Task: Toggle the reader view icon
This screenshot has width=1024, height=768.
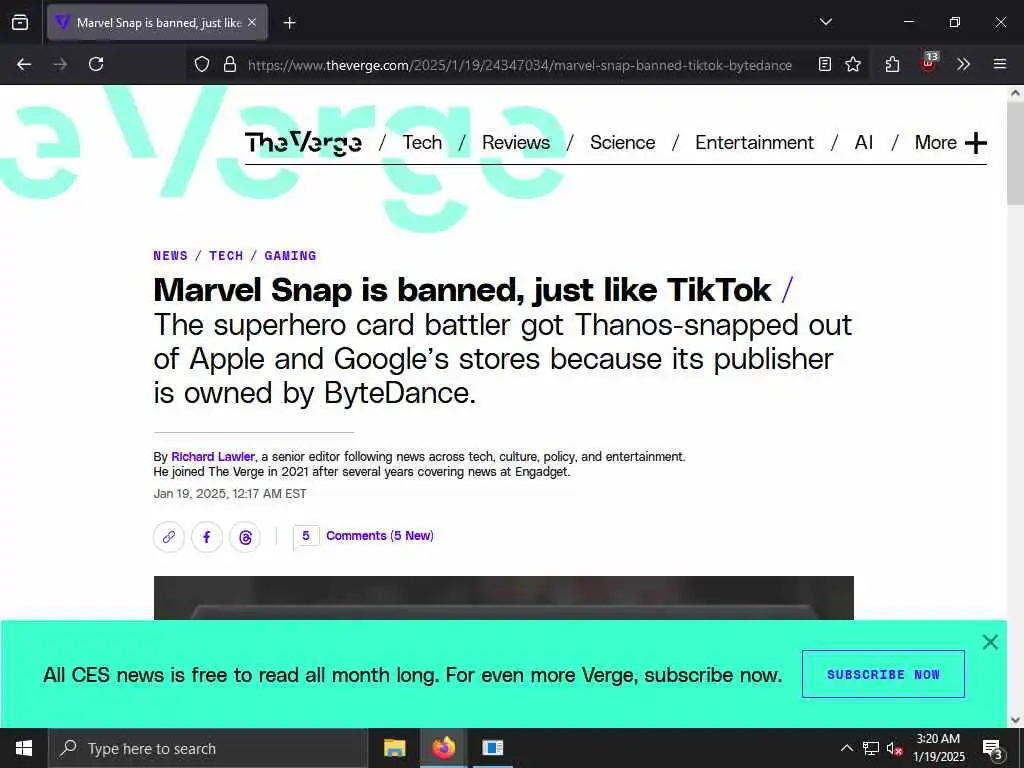Action: pyautogui.click(x=825, y=64)
